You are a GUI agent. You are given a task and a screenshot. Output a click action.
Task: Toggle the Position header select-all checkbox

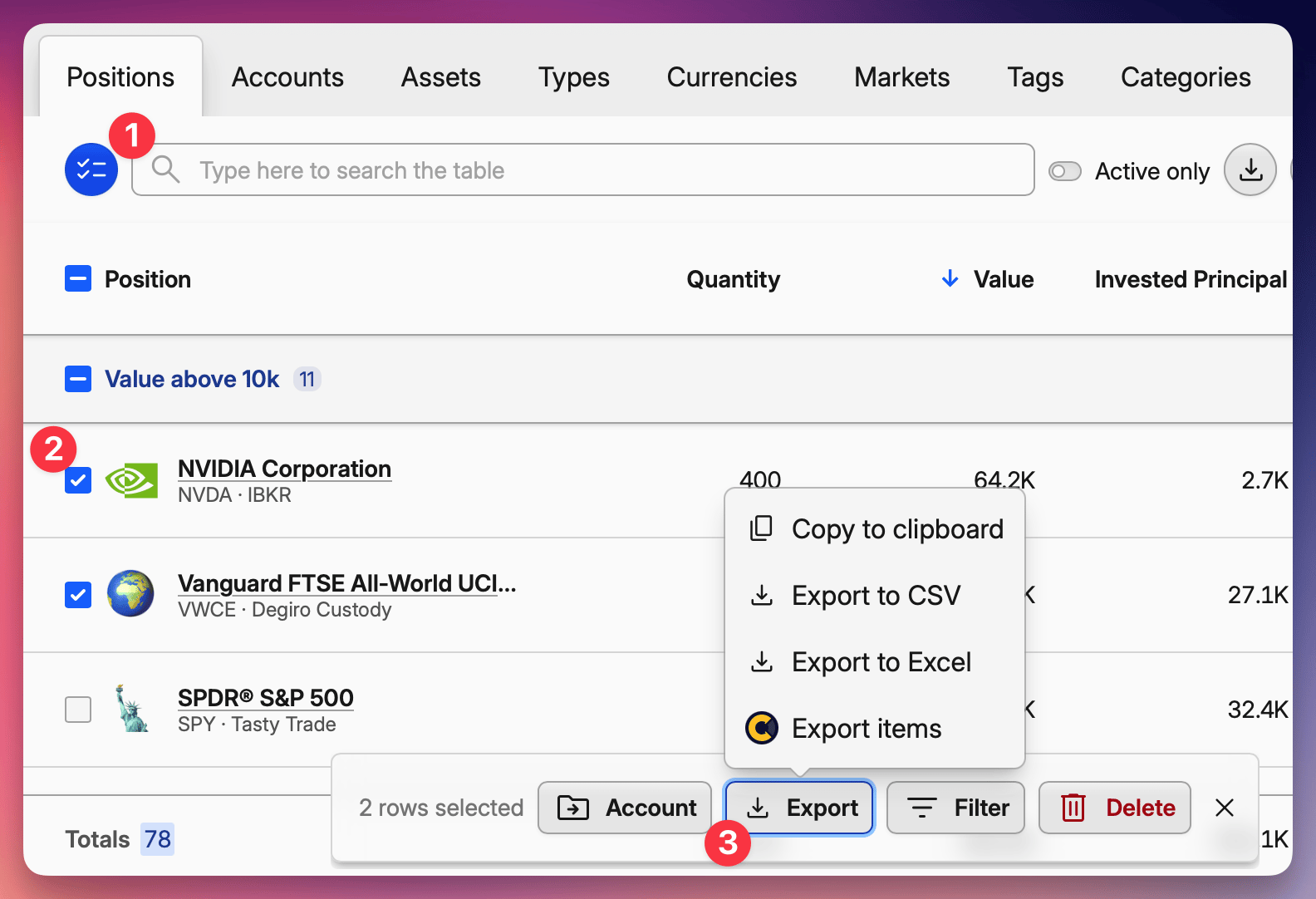(78, 279)
